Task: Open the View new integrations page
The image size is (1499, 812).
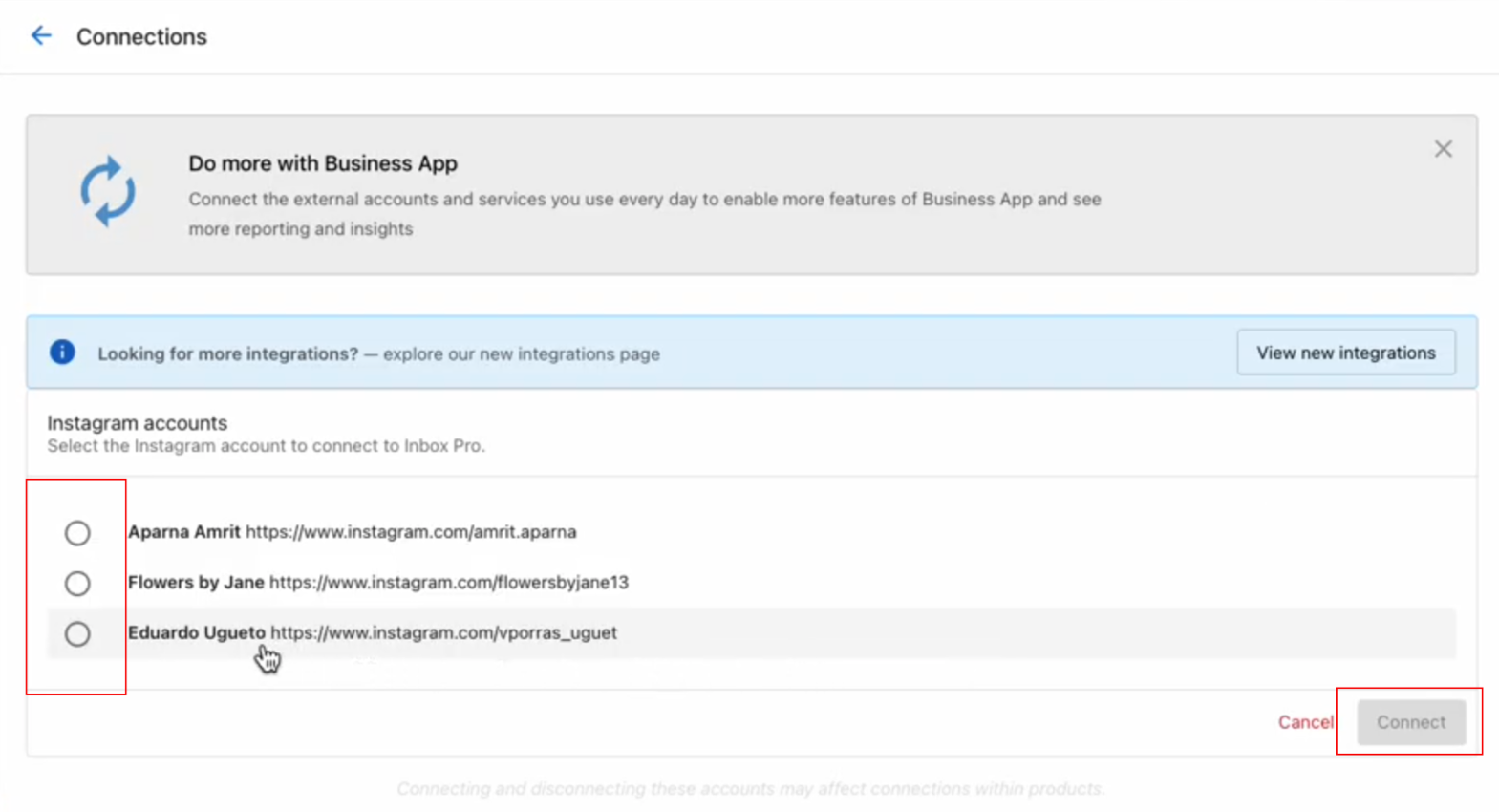Action: [1345, 353]
